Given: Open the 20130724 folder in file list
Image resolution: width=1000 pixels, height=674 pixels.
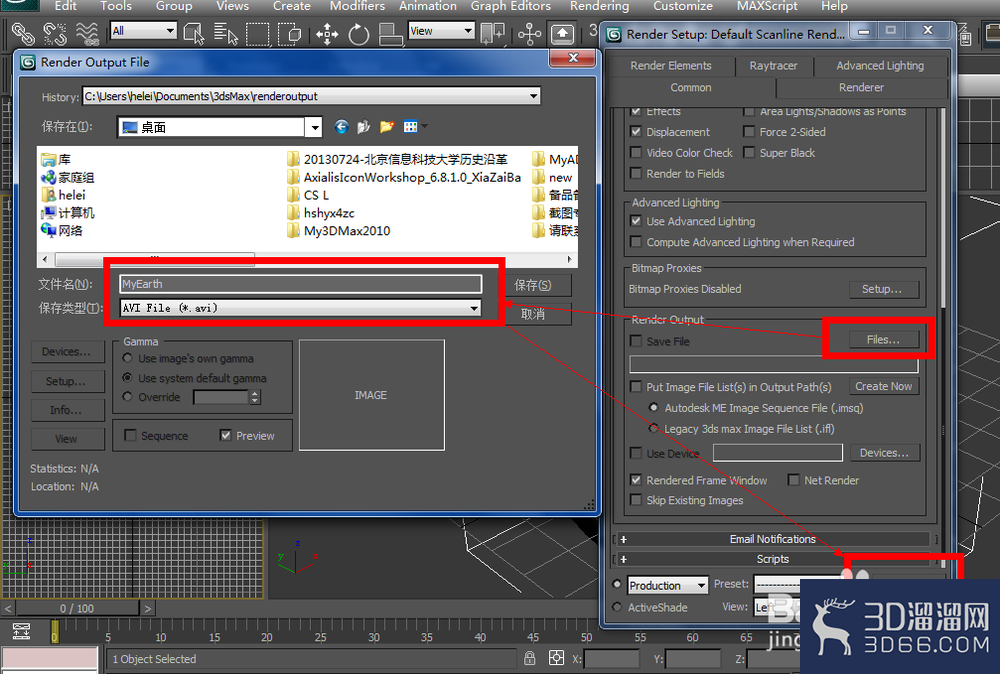Looking at the screenshot, I should 397,159.
